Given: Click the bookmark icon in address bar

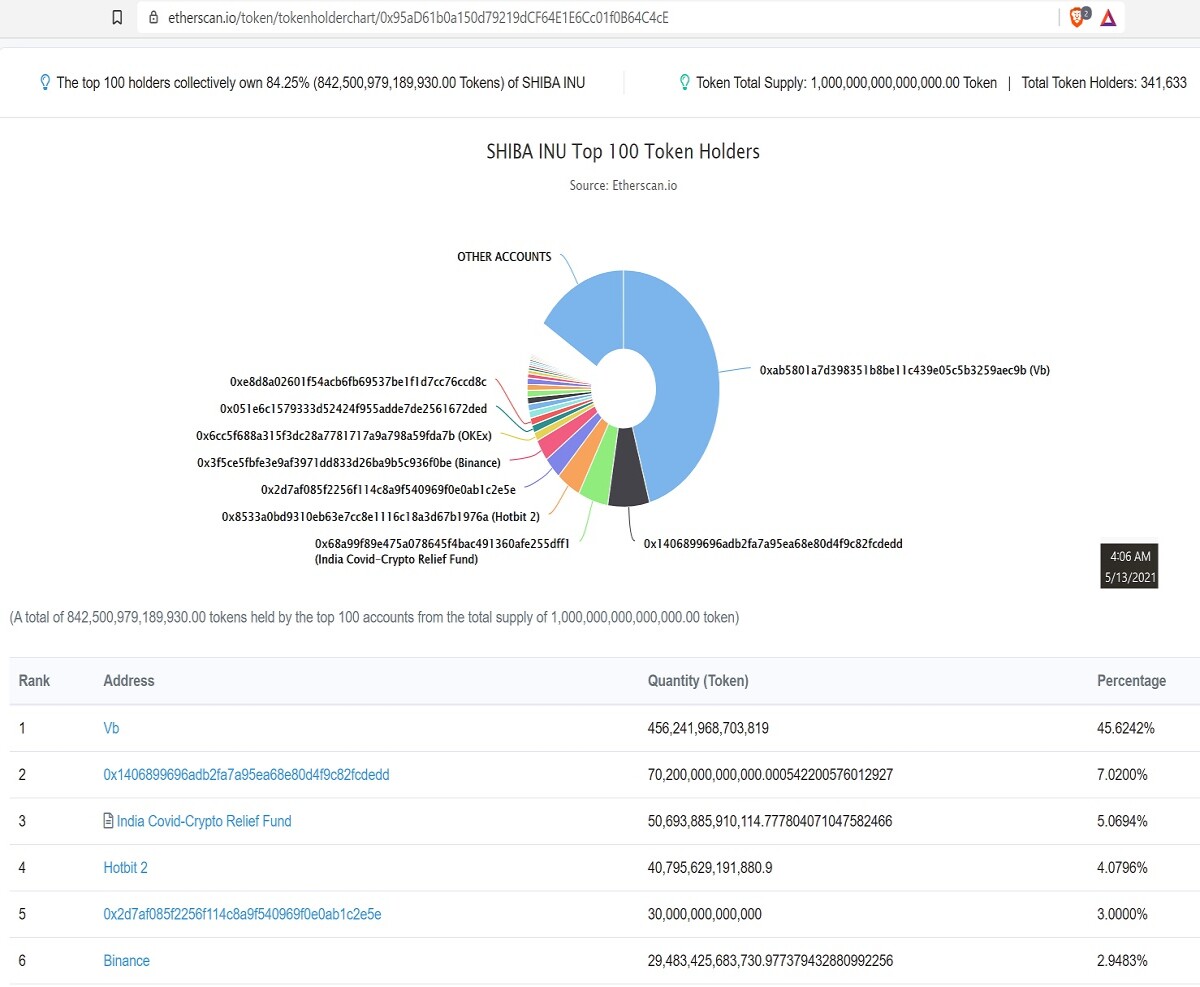Looking at the screenshot, I should point(118,17).
